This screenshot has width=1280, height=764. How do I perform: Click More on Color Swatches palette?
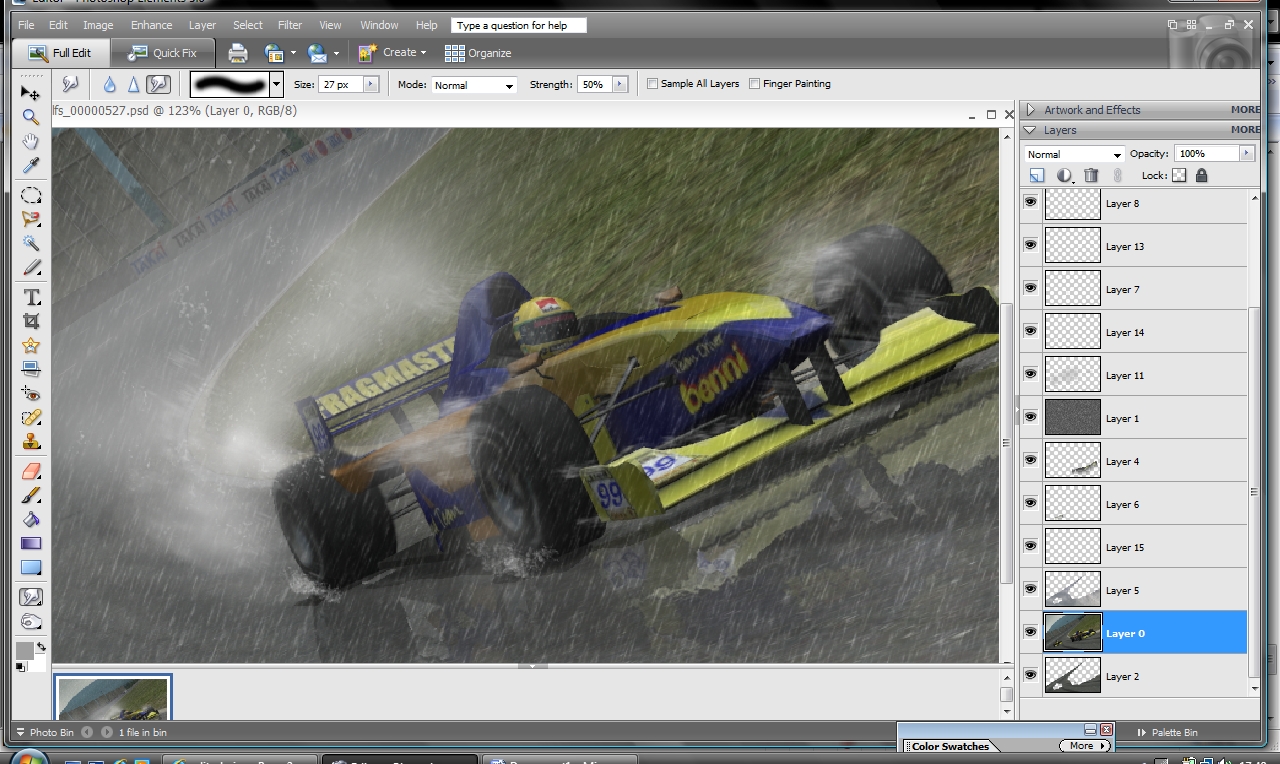[x=1085, y=746]
